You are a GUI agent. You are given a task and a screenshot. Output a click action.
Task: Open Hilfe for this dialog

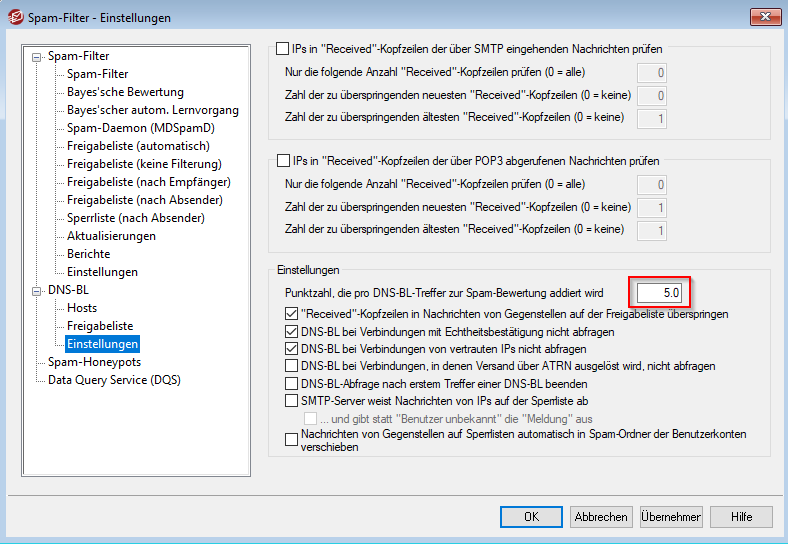coord(741,517)
